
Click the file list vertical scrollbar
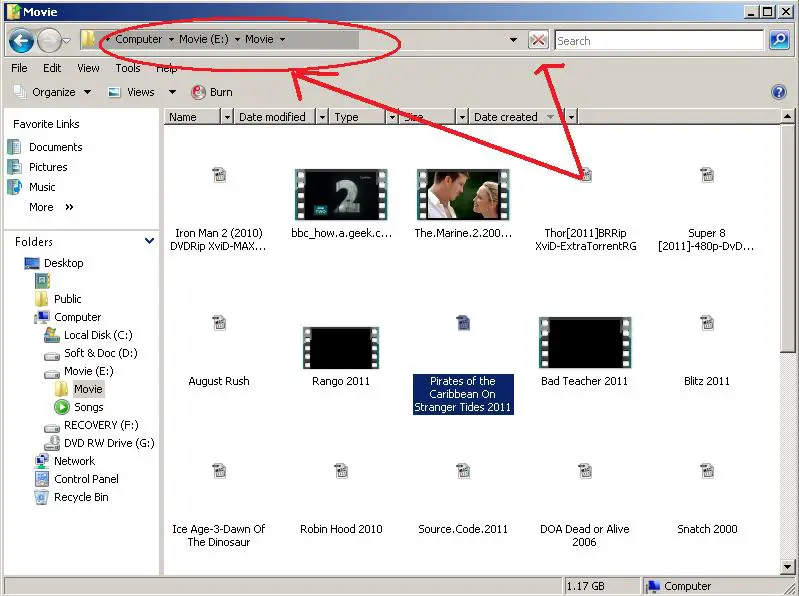[787, 237]
